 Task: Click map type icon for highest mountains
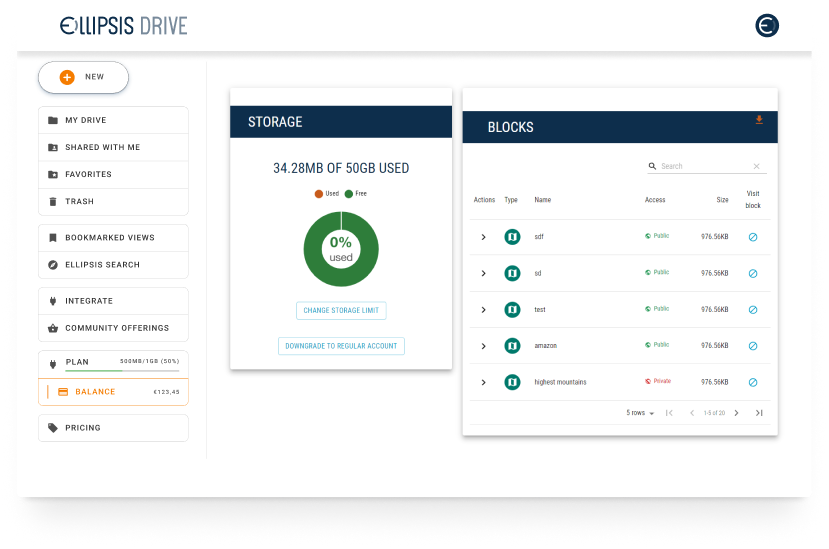tap(512, 382)
